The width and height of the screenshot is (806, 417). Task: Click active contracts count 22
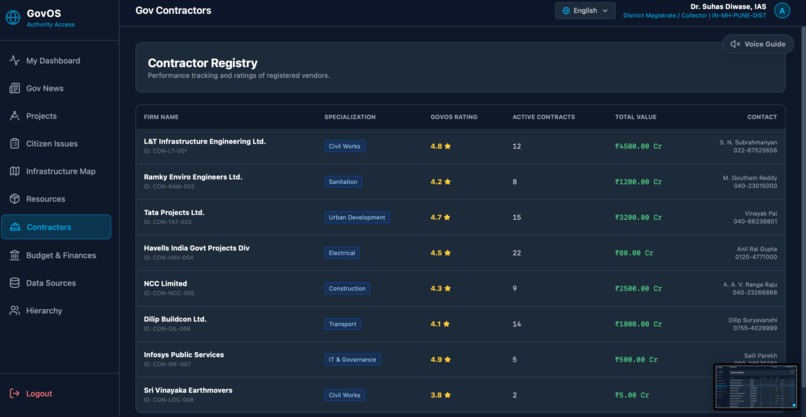[517, 253]
